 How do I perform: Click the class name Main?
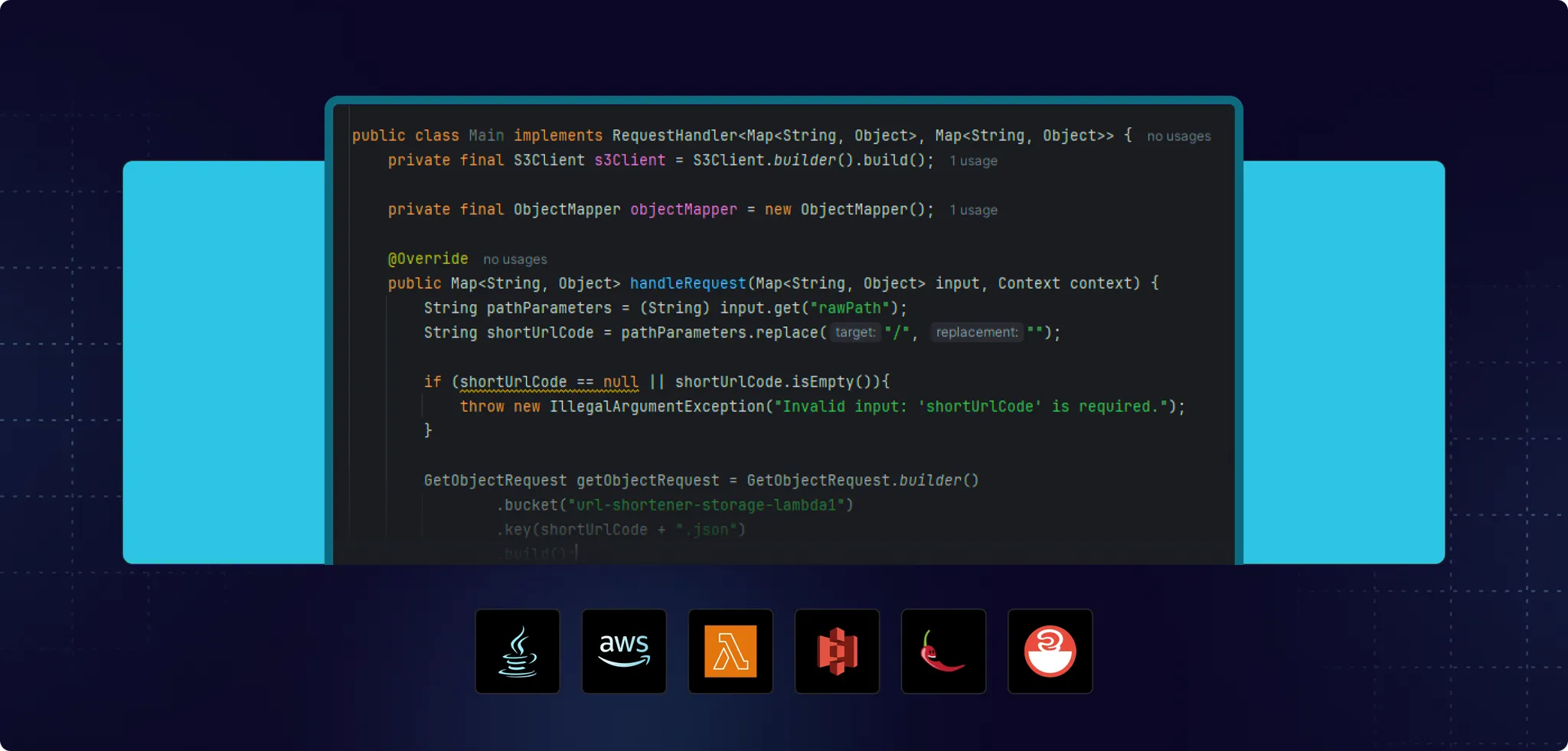486,136
